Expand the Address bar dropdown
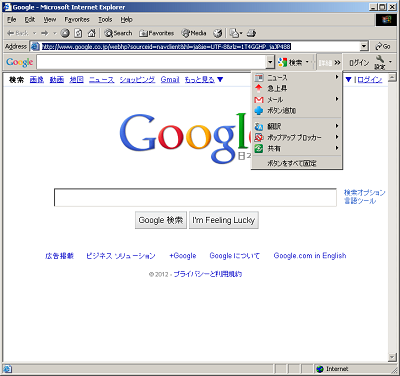The width and height of the screenshot is (400, 376). click(364, 46)
